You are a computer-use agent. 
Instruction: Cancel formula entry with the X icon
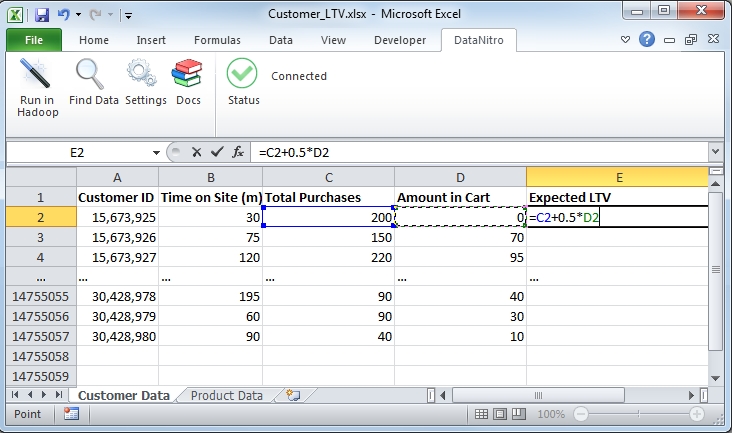coord(197,152)
